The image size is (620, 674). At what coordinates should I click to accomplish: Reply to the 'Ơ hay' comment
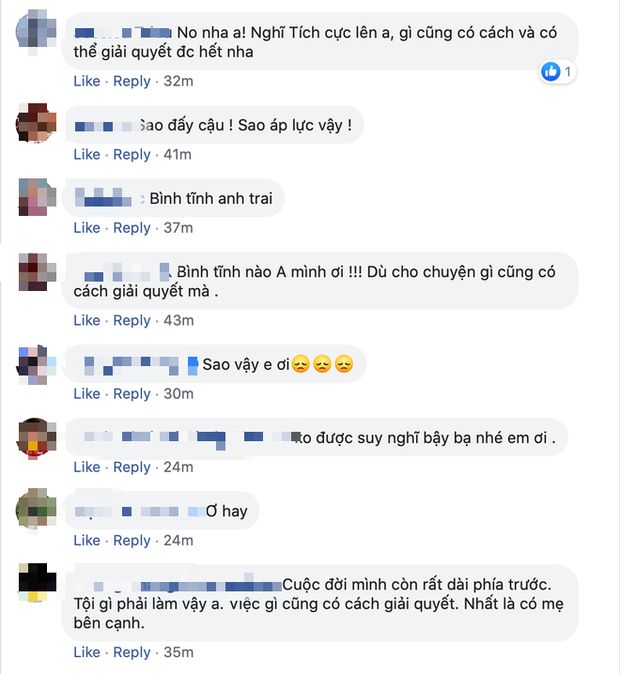click(x=132, y=540)
